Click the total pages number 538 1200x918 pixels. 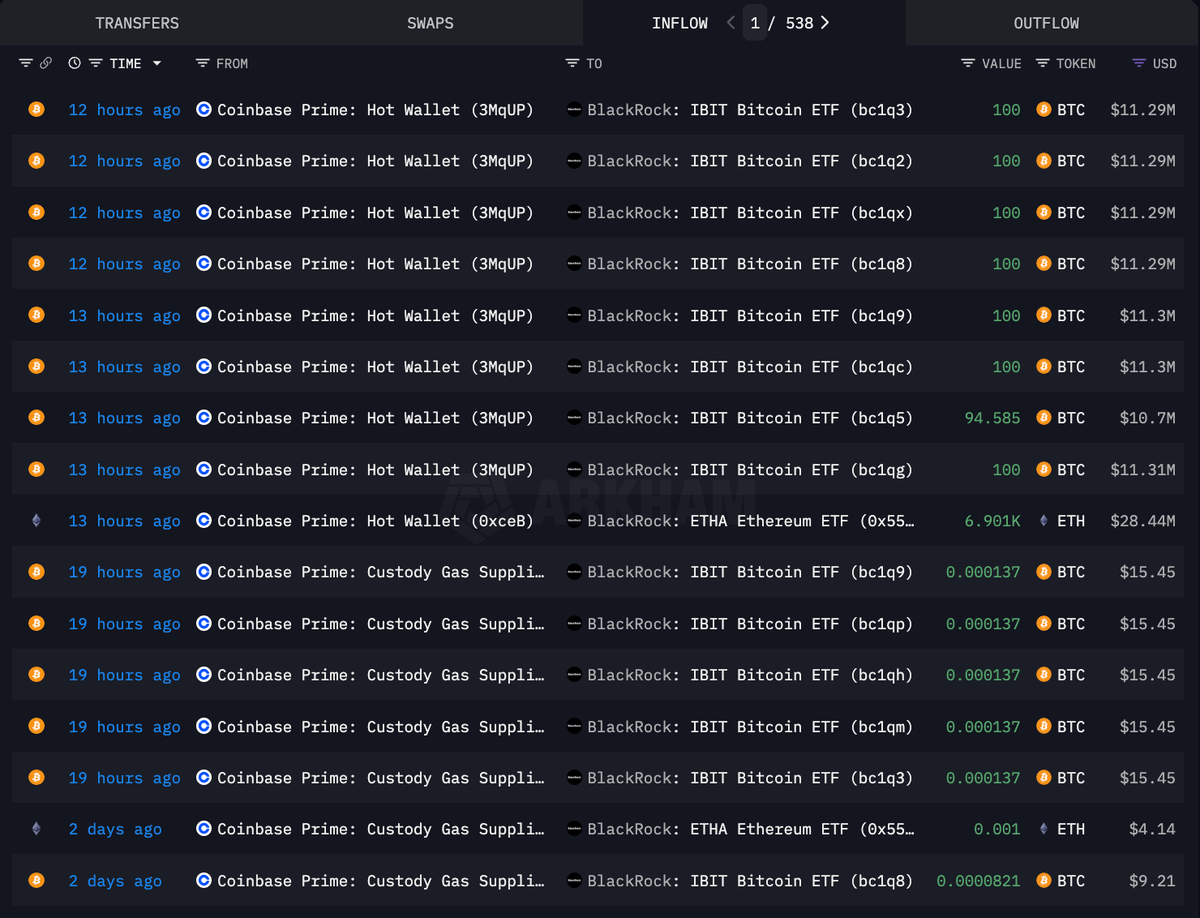800,23
